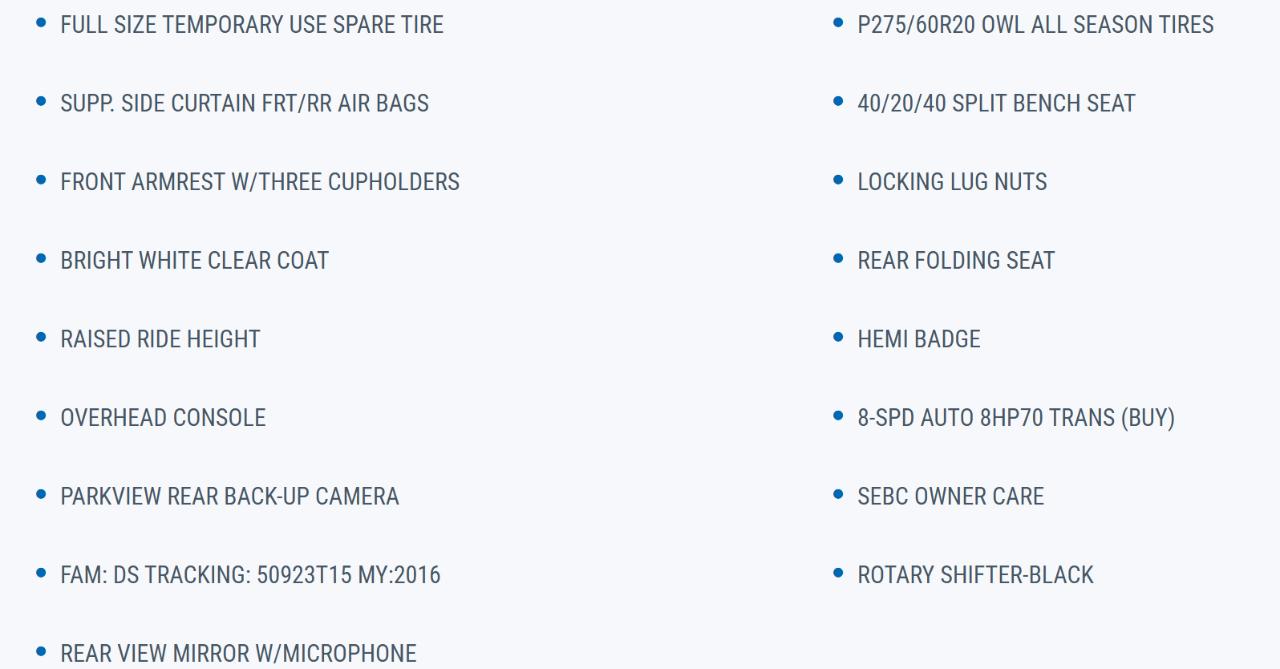The width and height of the screenshot is (1280, 669).
Task: Select the Locking Lug Nuts item
Action: point(952,182)
